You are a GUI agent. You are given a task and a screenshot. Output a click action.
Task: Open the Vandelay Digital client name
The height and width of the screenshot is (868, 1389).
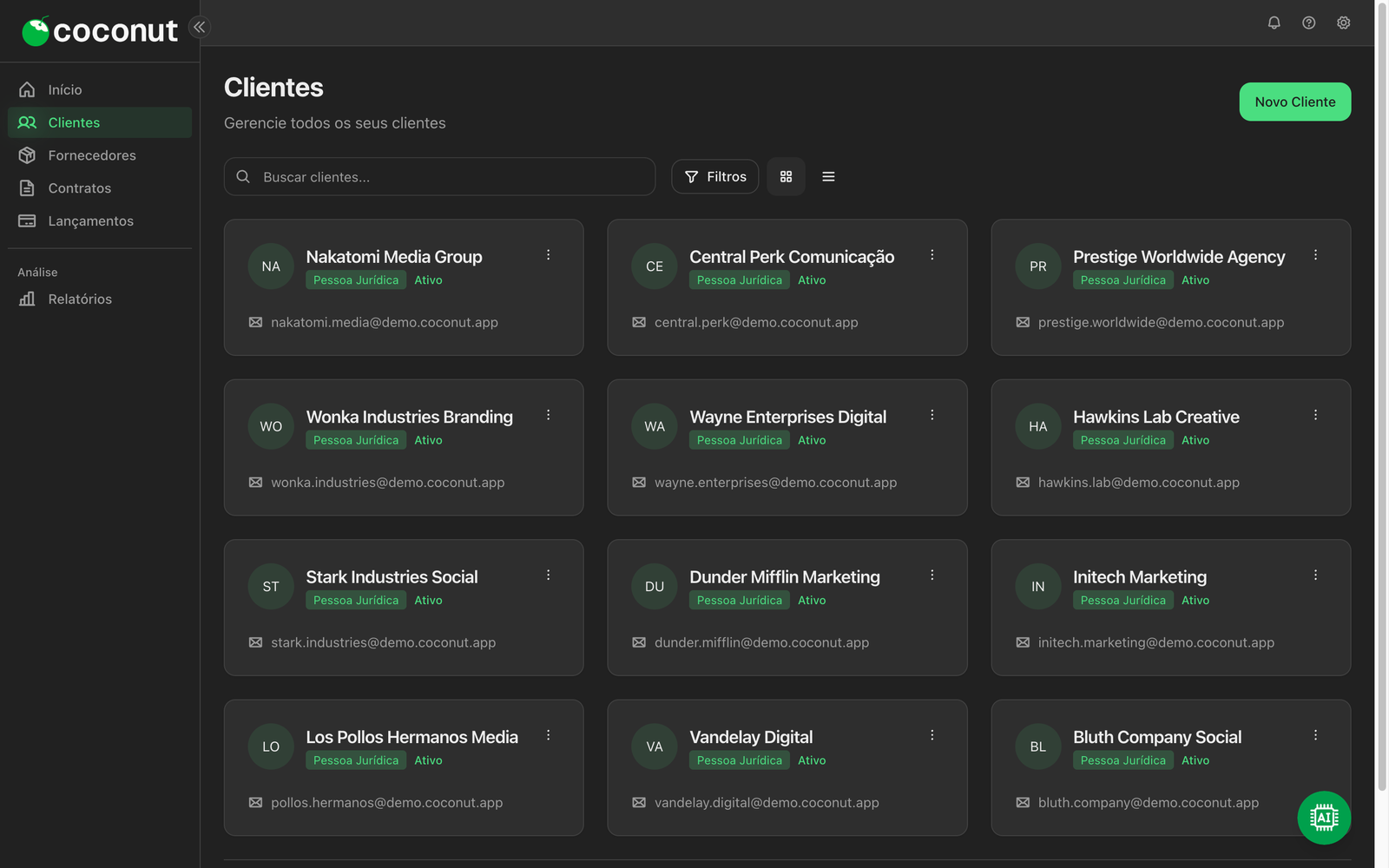(751, 737)
